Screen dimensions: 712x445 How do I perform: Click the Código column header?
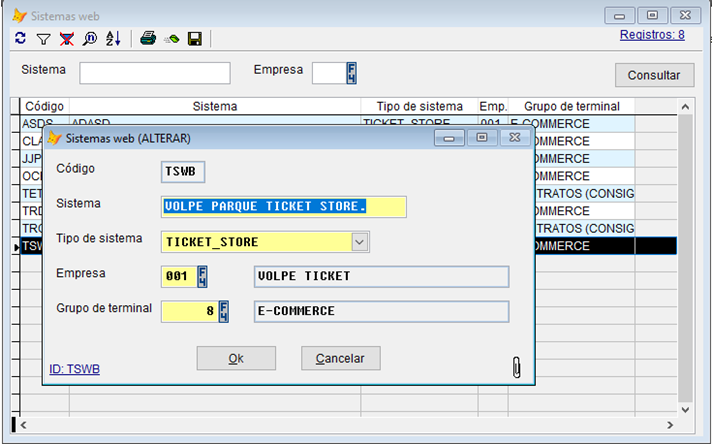(44, 106)
